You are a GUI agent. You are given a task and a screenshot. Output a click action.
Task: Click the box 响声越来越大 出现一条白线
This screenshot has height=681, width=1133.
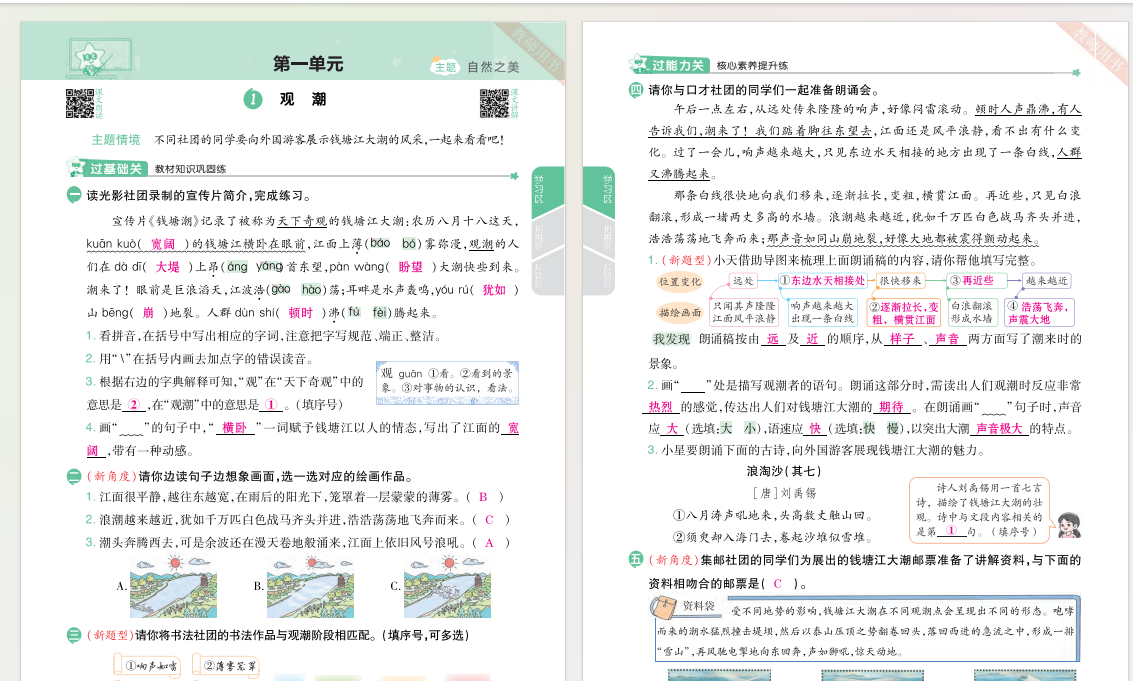pyautogui.click(x=822, y=312)
